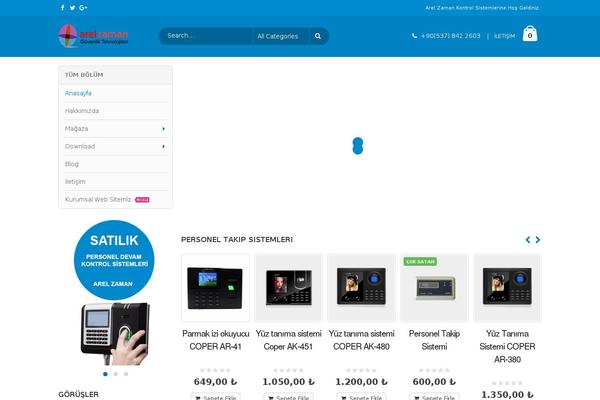Click the star rating under COPER AK-480
600x400 pixels.
(x=361, y=370)
